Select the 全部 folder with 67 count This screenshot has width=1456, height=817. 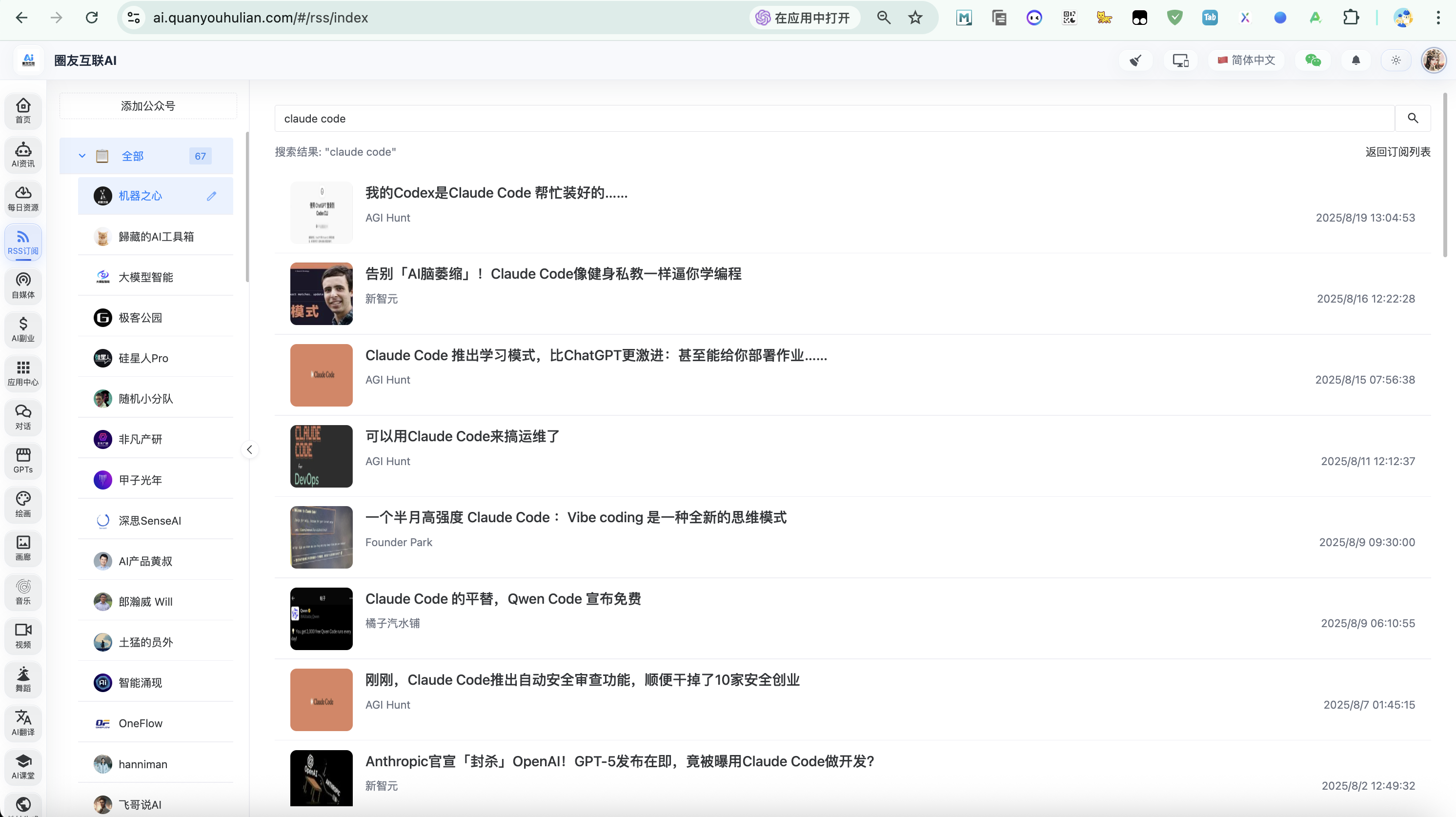tap(146, 156)
